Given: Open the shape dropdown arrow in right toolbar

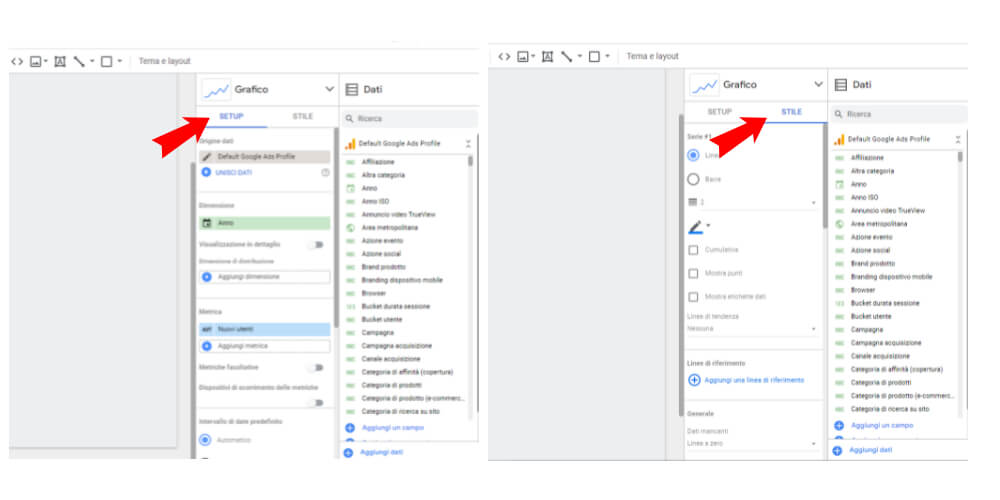Looking at the screenshot, I should (x=607, y=57).
